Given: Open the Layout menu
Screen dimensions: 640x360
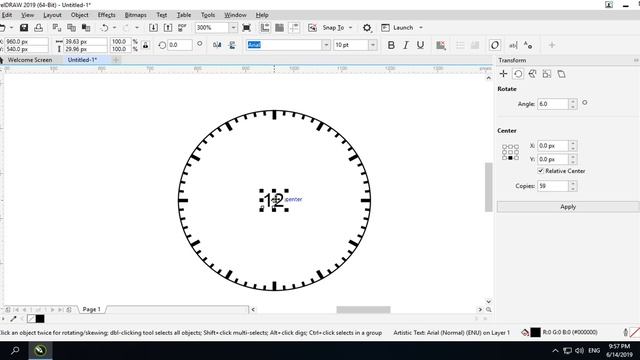Looking at the screenshot, I should click(x=52, y=15).
